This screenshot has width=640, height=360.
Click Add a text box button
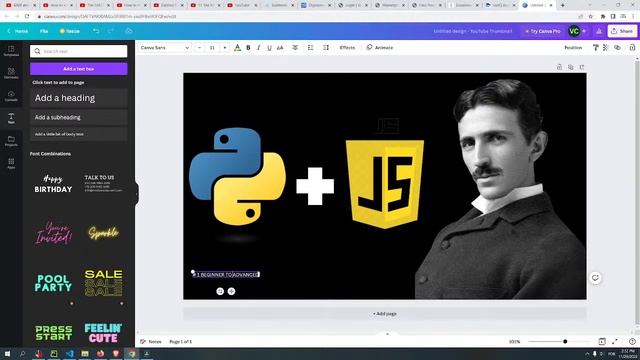(79, 69)
